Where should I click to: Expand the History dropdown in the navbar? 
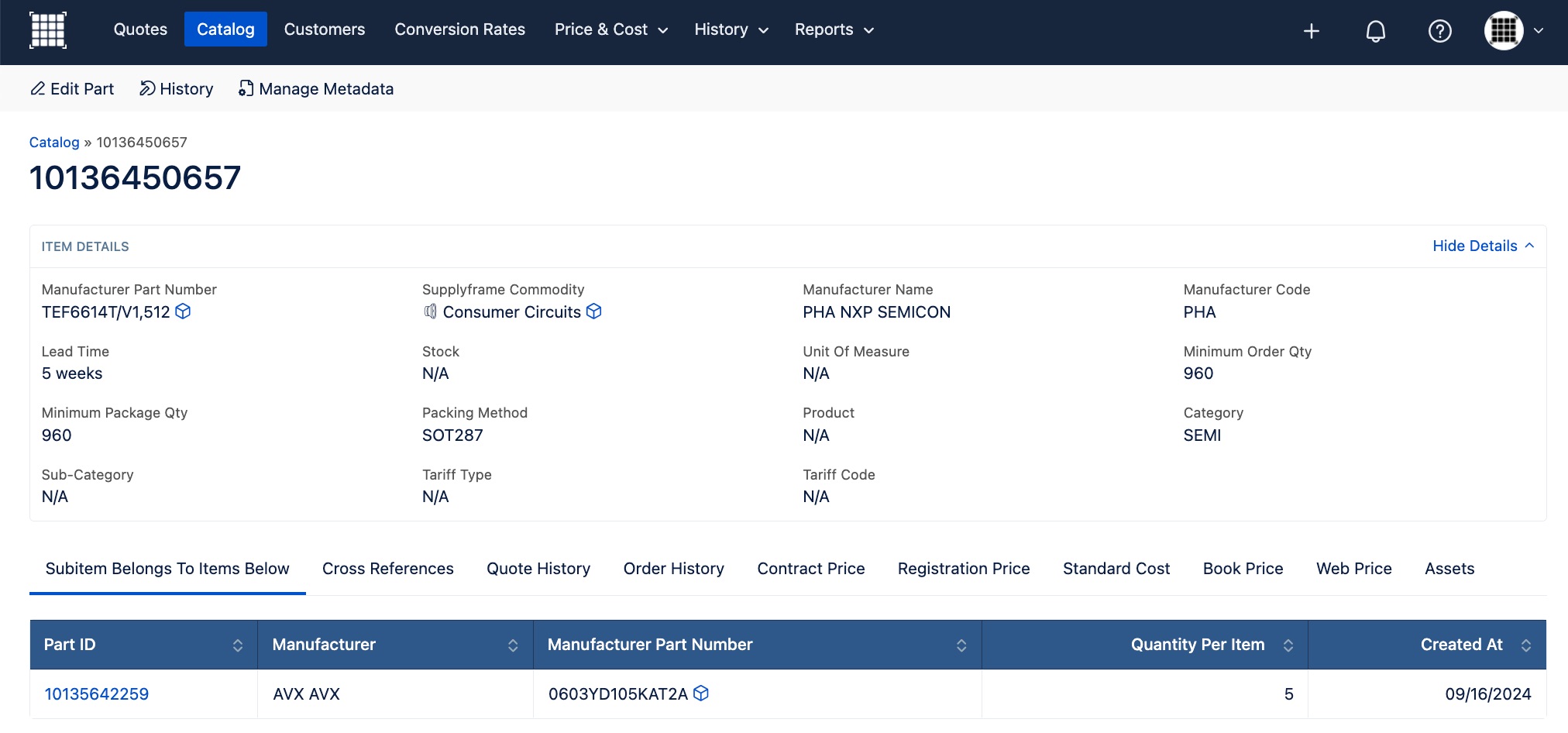click(x=731, y=29)
